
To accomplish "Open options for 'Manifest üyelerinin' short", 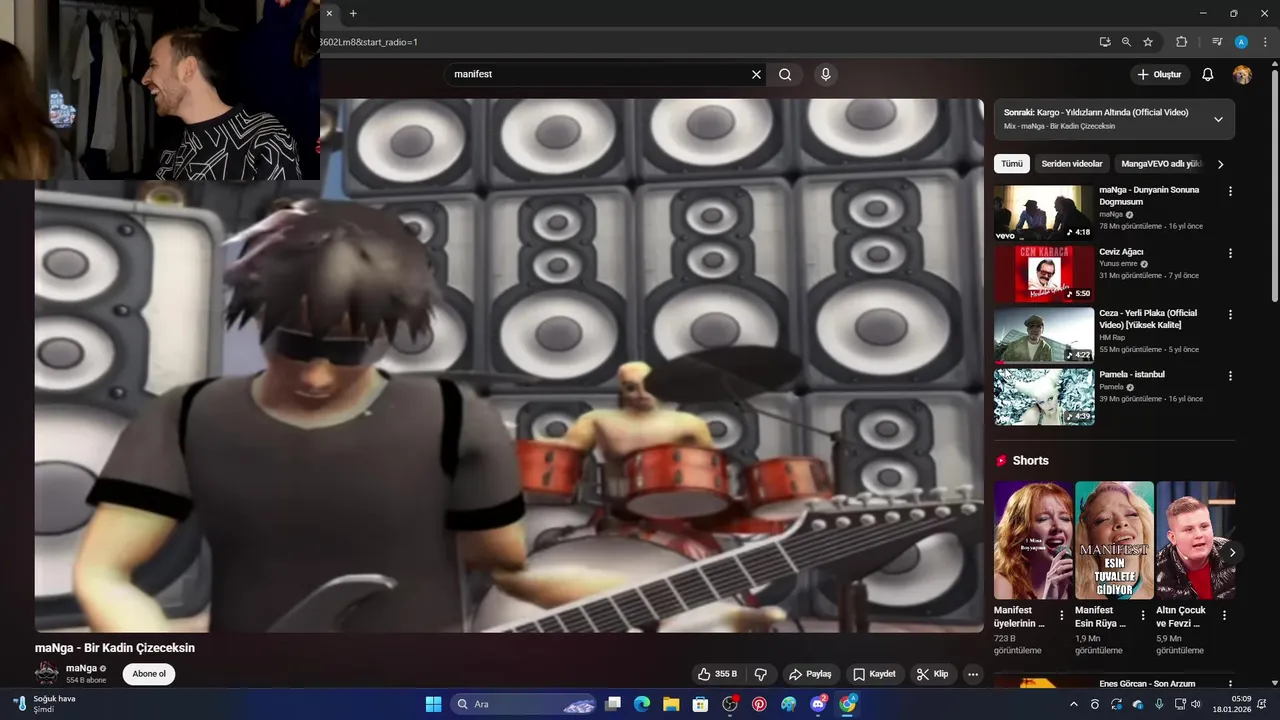I will pyautogui.click(x=1062, y=615).
